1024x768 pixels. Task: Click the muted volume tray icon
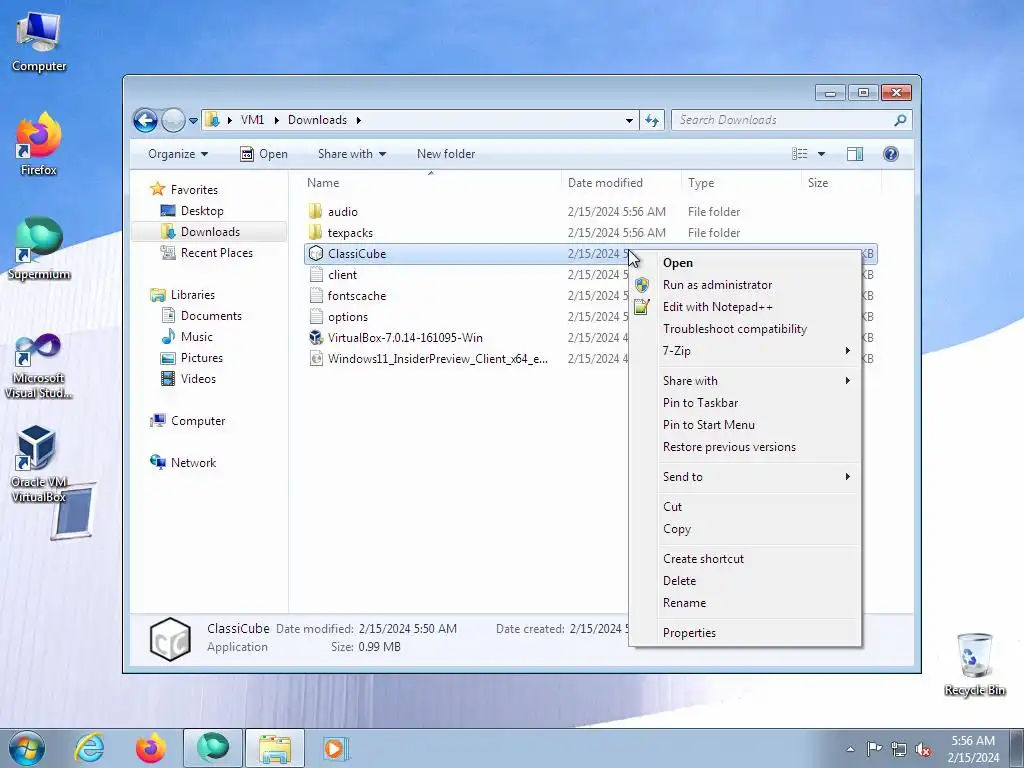[x=923, y=749]
